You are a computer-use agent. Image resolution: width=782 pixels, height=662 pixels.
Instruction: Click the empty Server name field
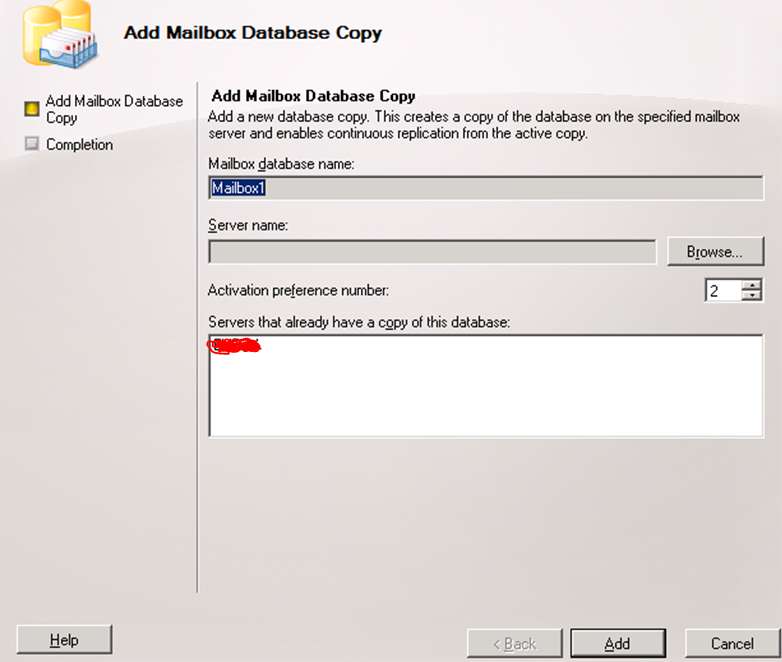click(432, 251)
